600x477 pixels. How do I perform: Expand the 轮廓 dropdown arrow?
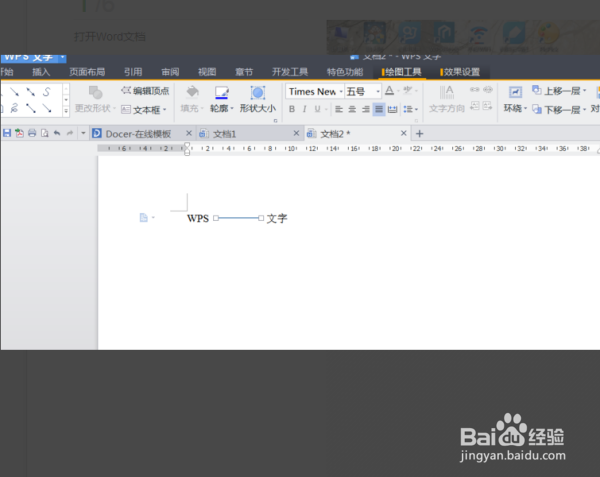pyautogui.click(x=232, y=109)
